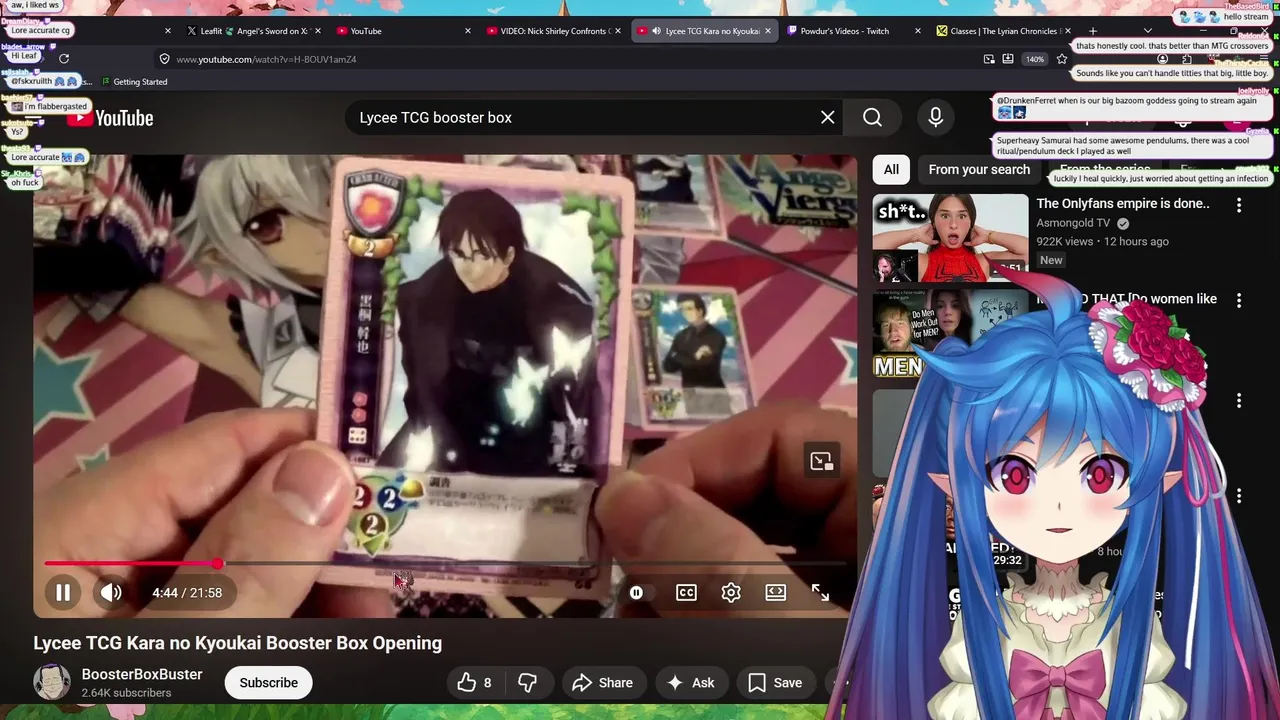Close the Leaflit Angel's Sword tab
Image resolution: width=1280 pixels, height=720 pixels.
pos(318,31)
